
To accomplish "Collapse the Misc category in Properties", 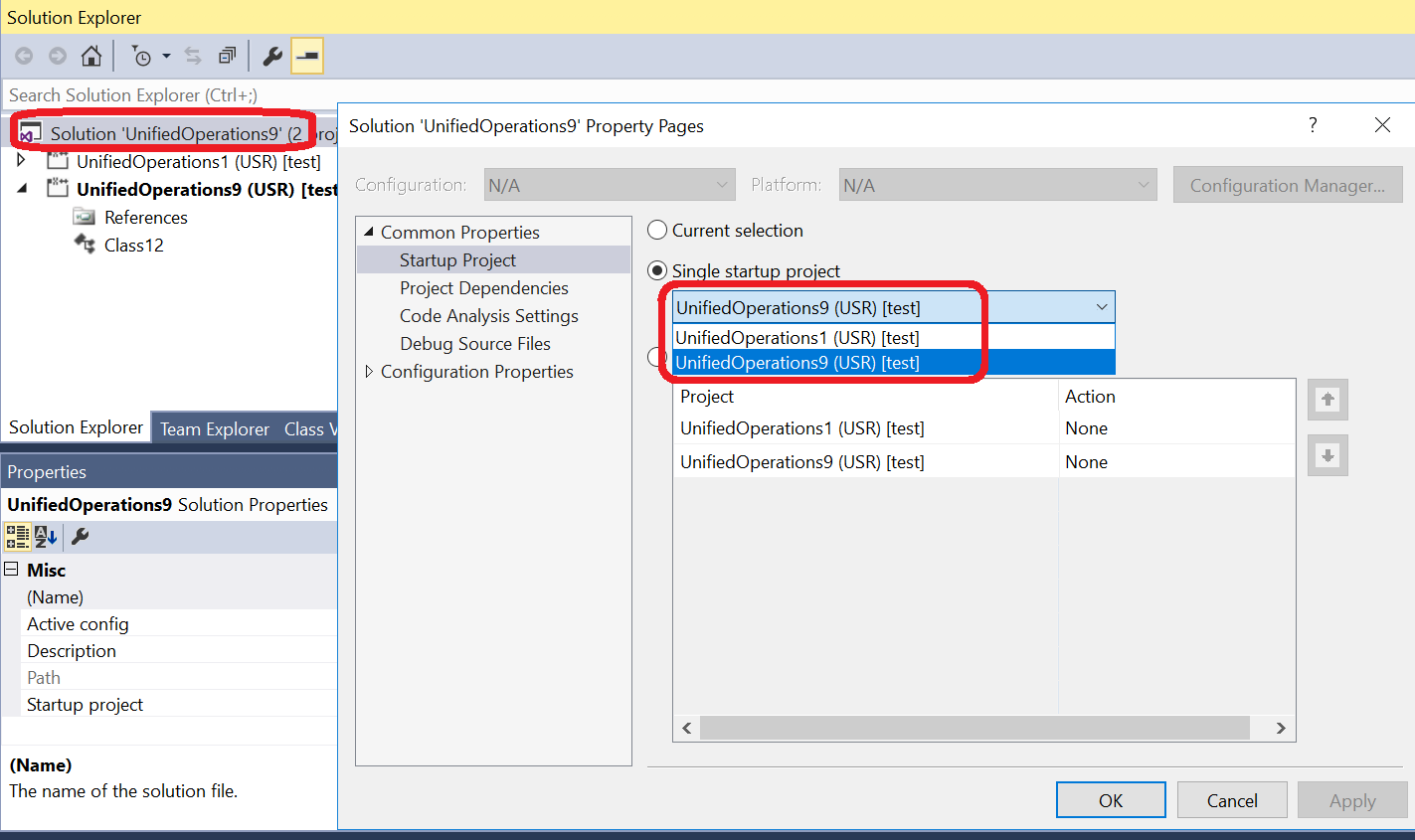I will pyautogui.click(x=12, y=570).
